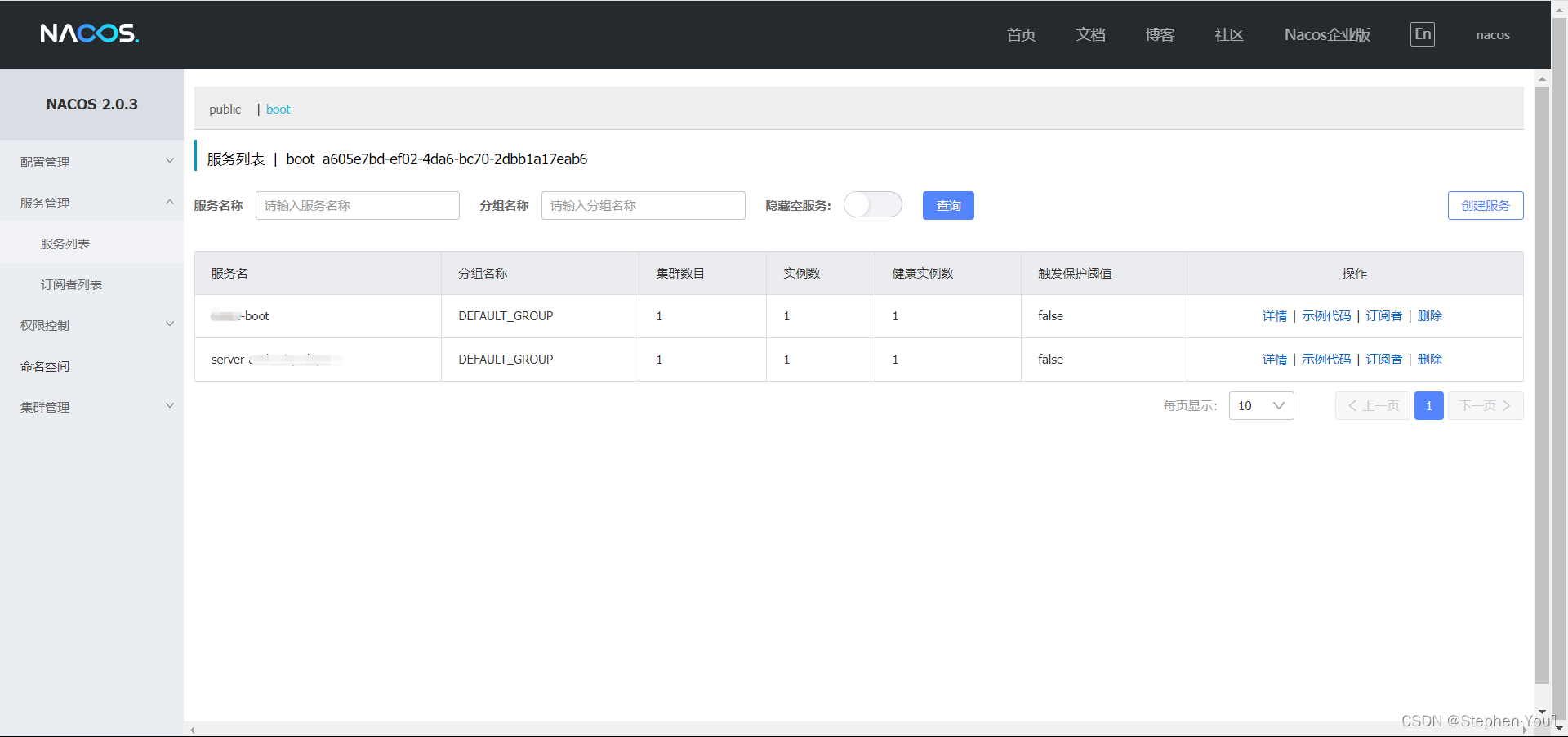Open 详情 for the server- service
This screenshot has height=737, width=1568.
pos(1274,360)
